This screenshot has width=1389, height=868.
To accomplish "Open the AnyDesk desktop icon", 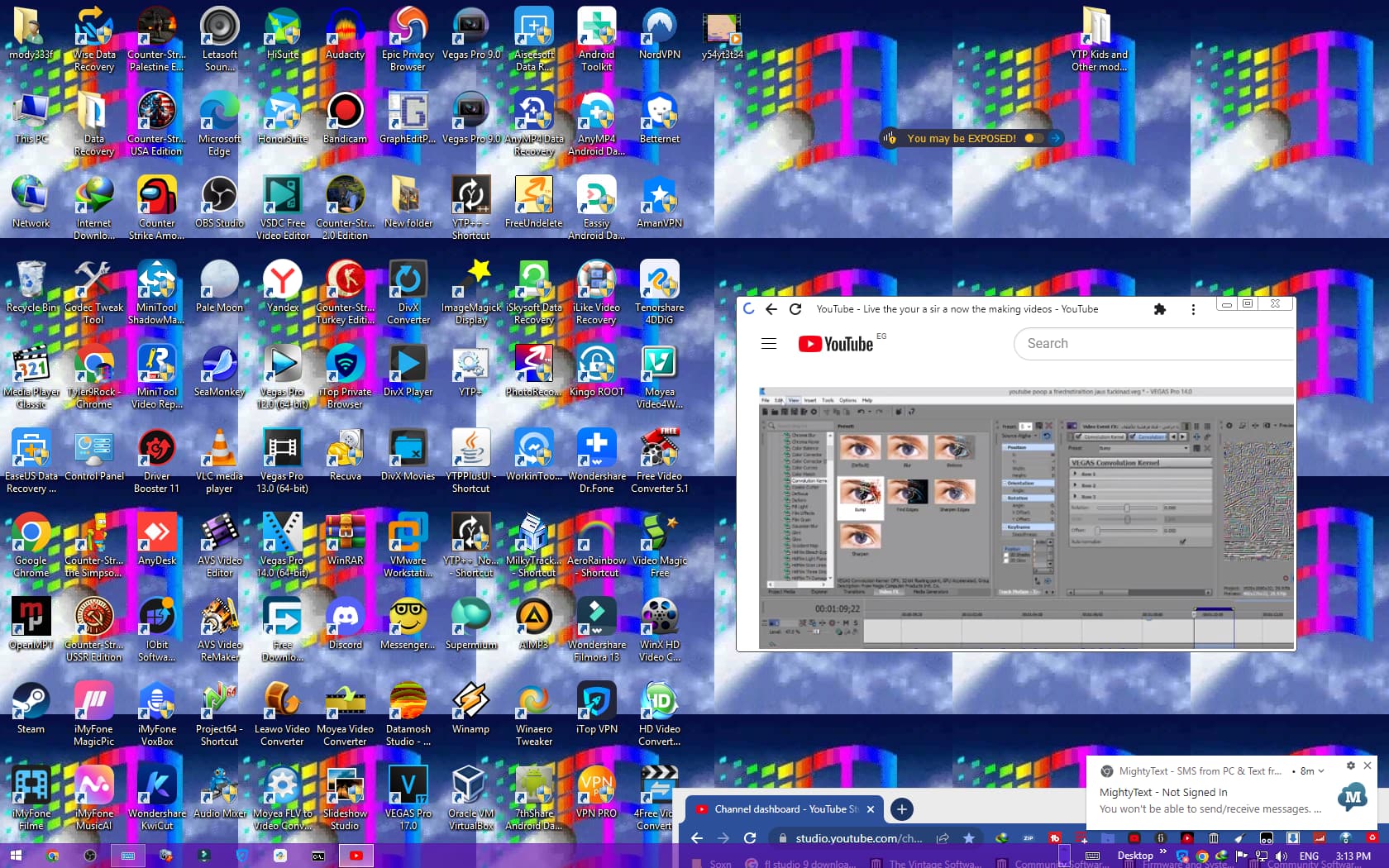I will [156, 540].
